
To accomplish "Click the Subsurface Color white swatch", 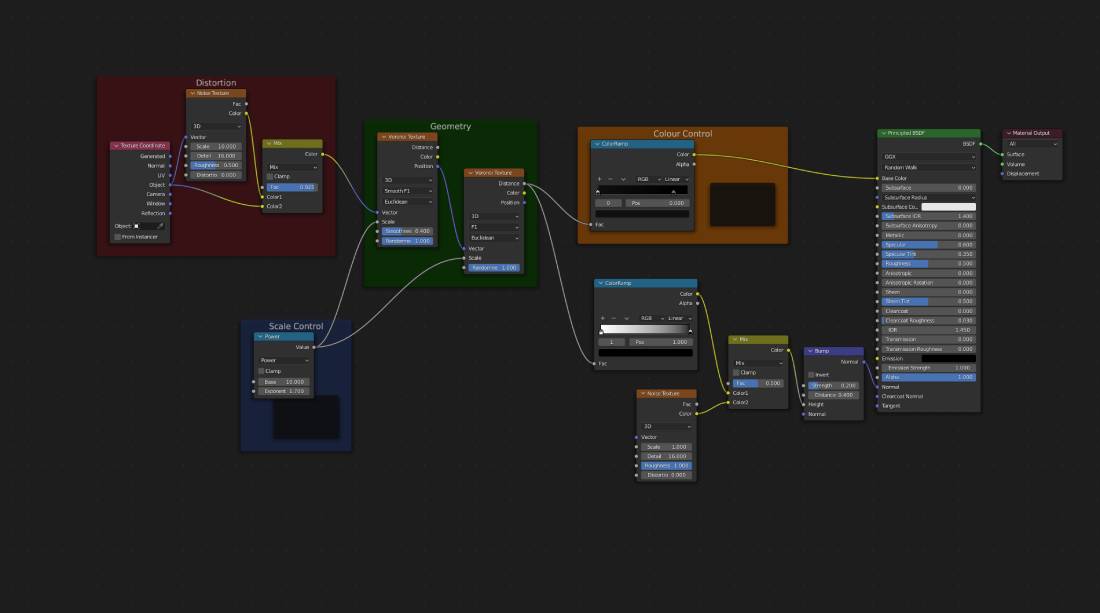I will click(x=948, y=207).
